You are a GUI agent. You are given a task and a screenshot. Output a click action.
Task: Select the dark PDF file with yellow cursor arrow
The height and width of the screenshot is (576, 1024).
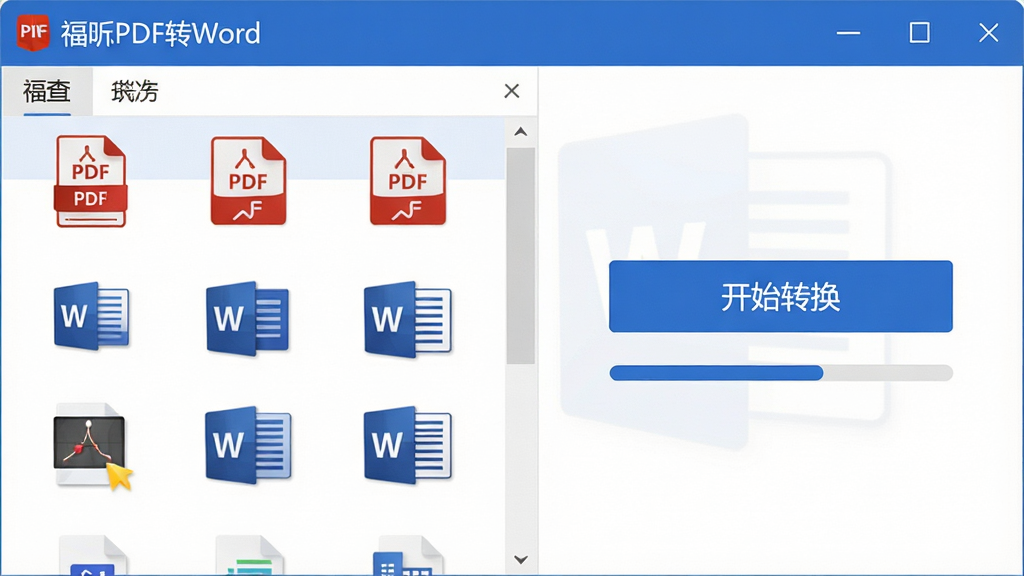coord(92,446)
